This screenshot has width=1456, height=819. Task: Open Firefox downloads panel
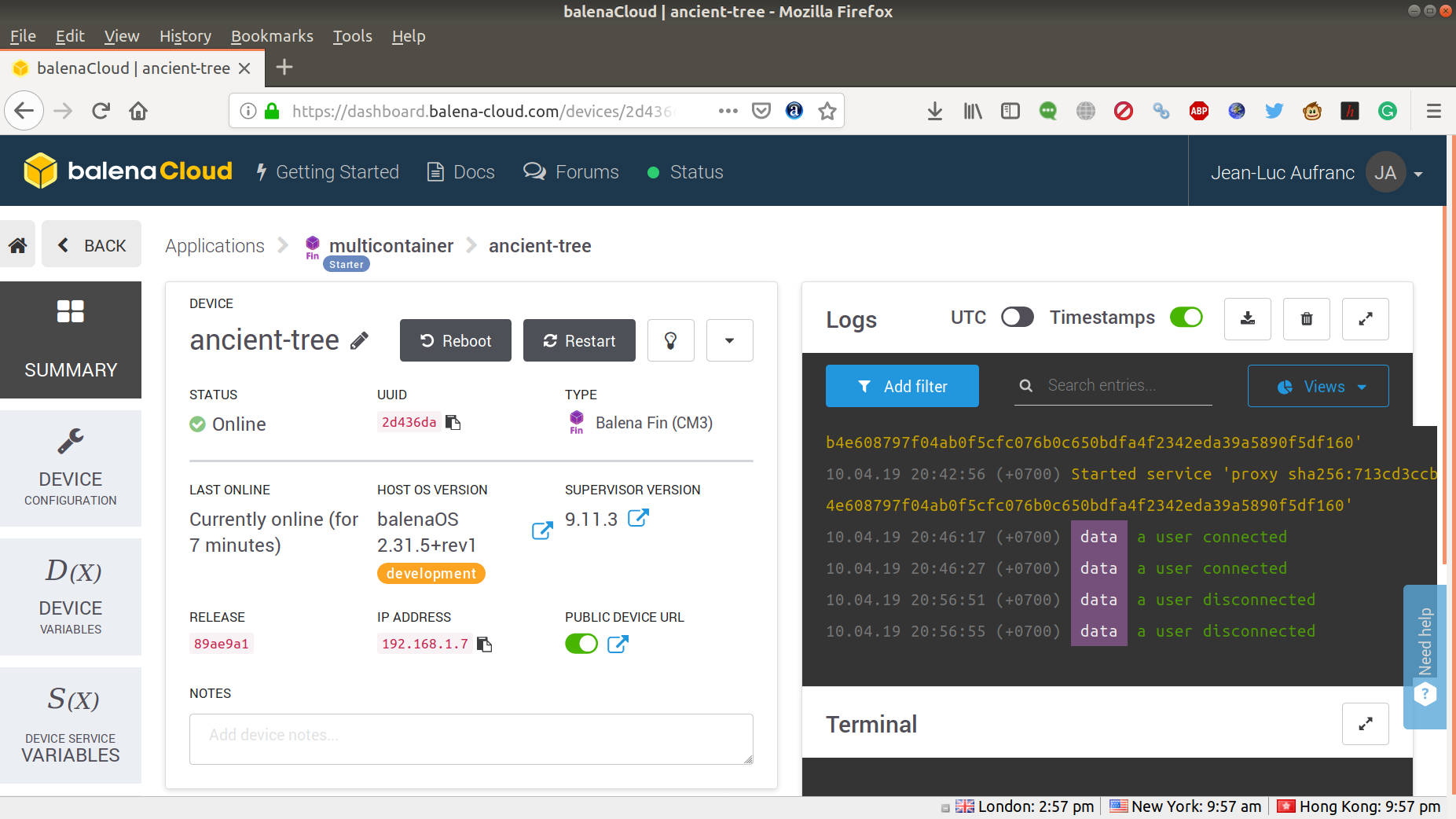(935, 111)
